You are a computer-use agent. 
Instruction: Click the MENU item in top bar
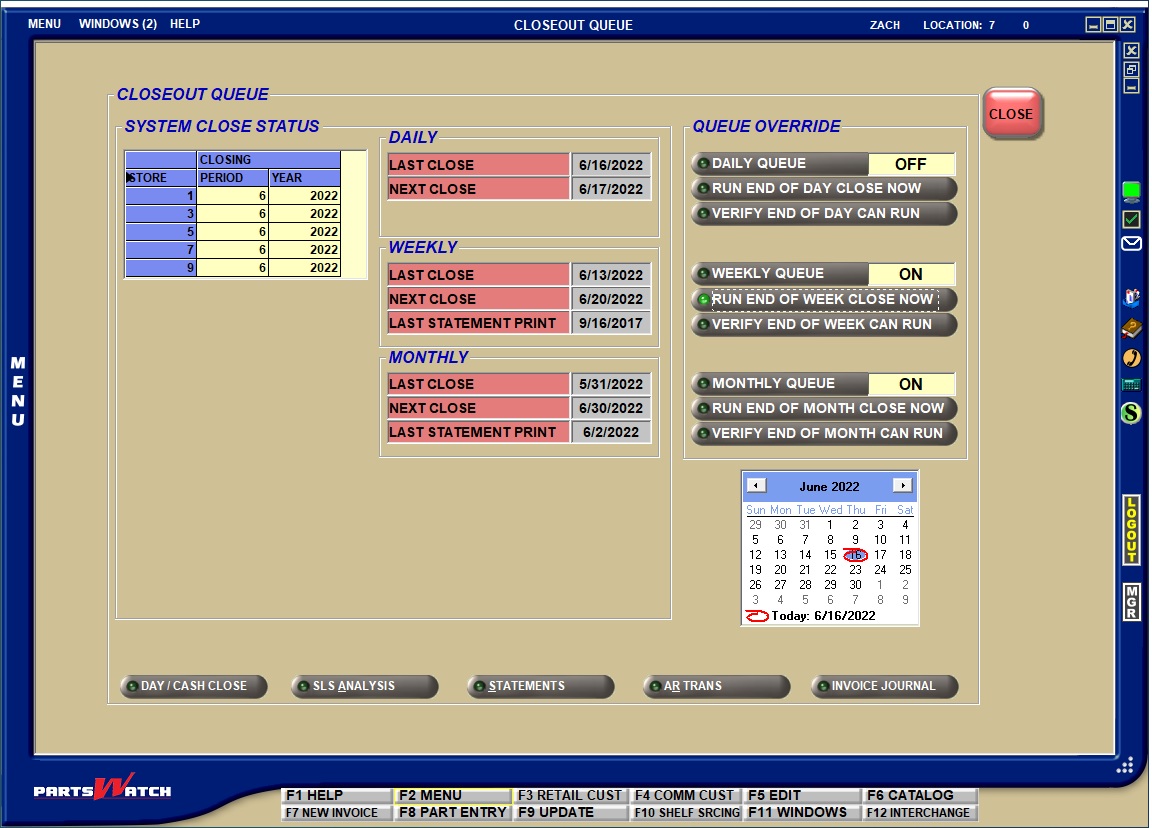coord(44,24)
